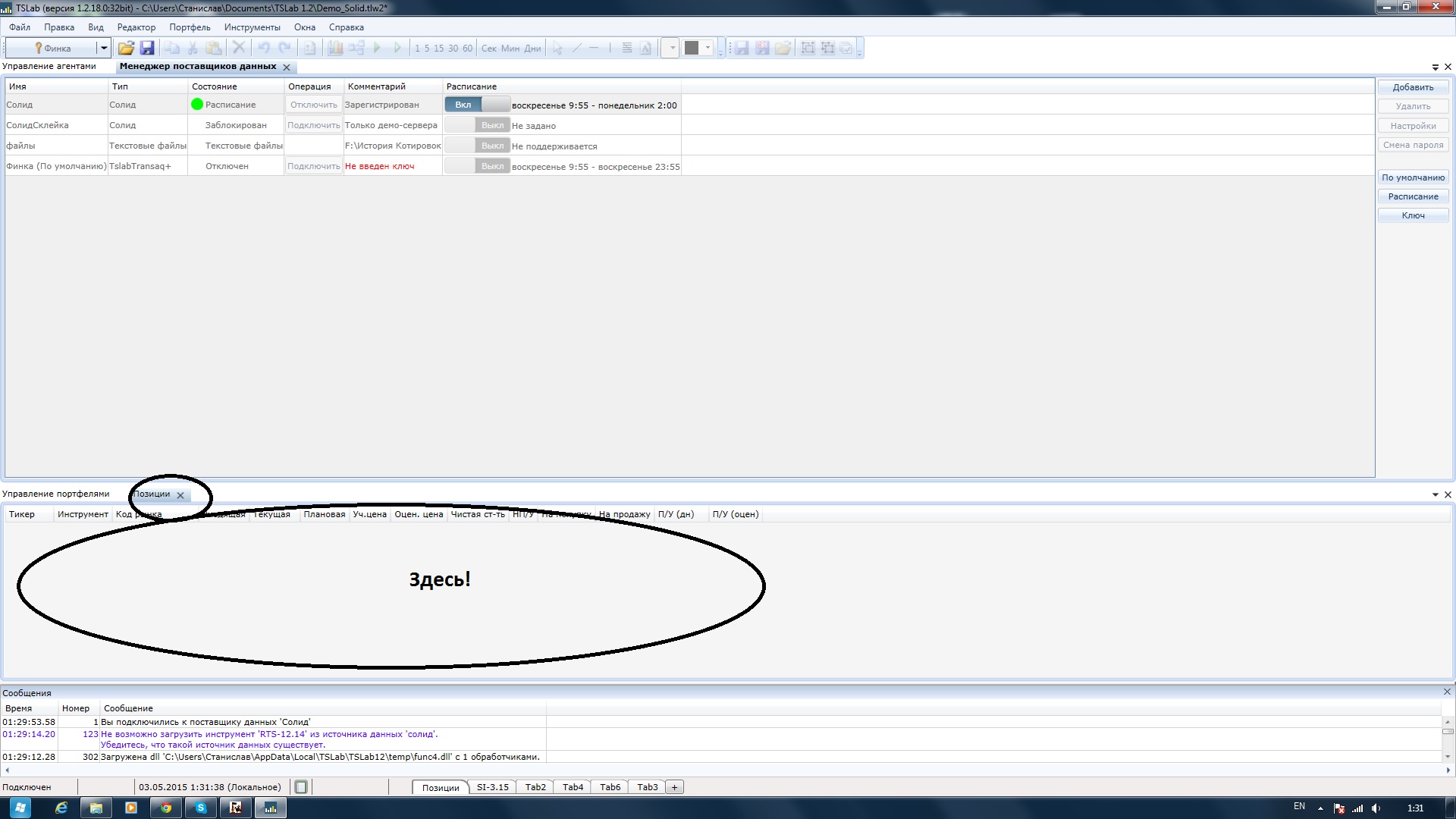
Task: Toggle schedule switch for Финка row
Action: [x=477, y=166]
